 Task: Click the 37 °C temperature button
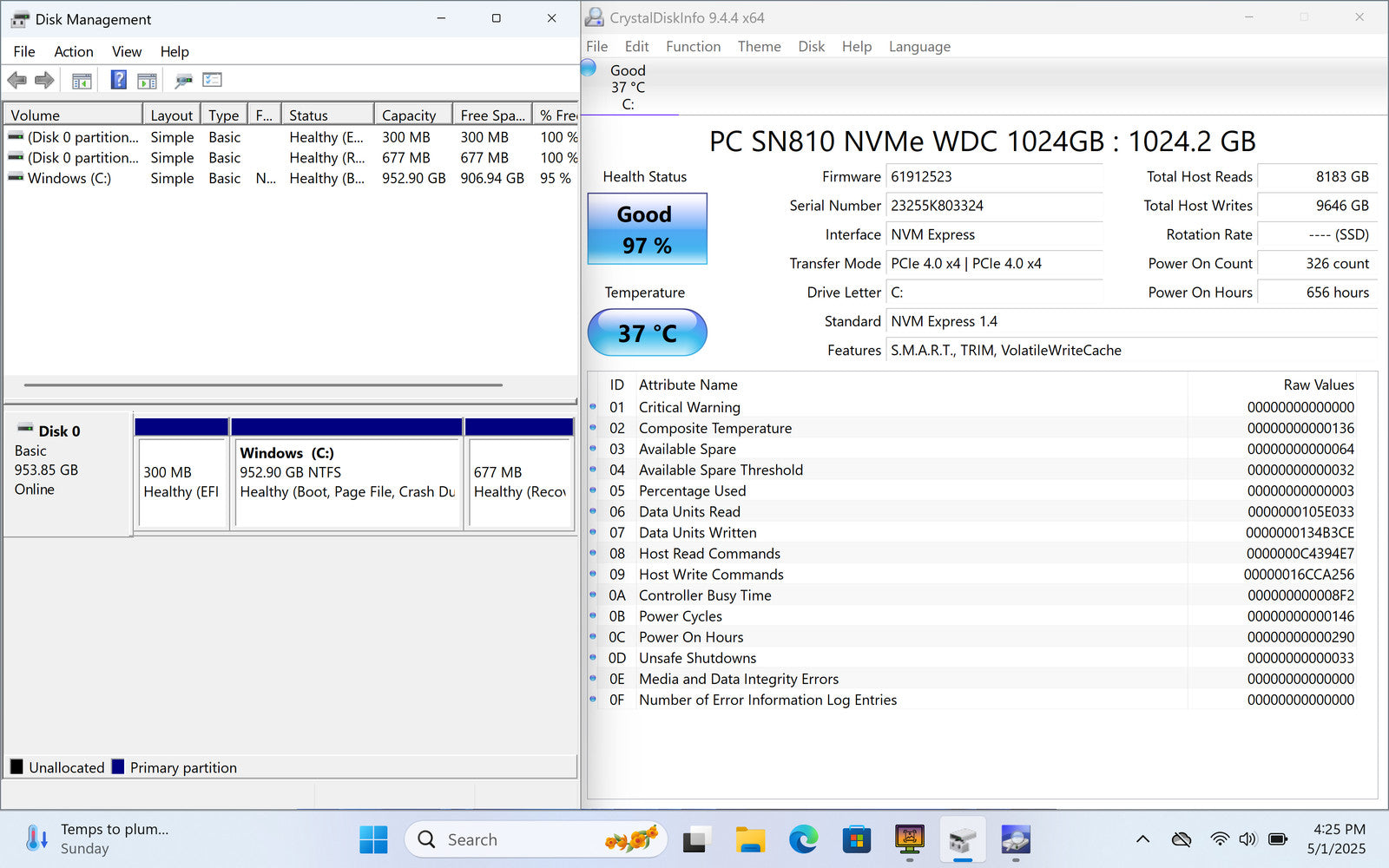[648, 332]
